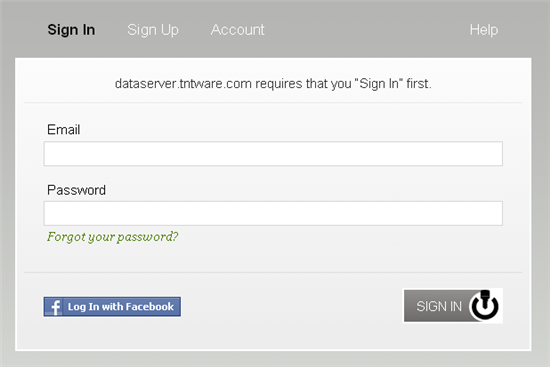Select the Sign In tab
Screen dimensions: 550x367
point(71,30)
